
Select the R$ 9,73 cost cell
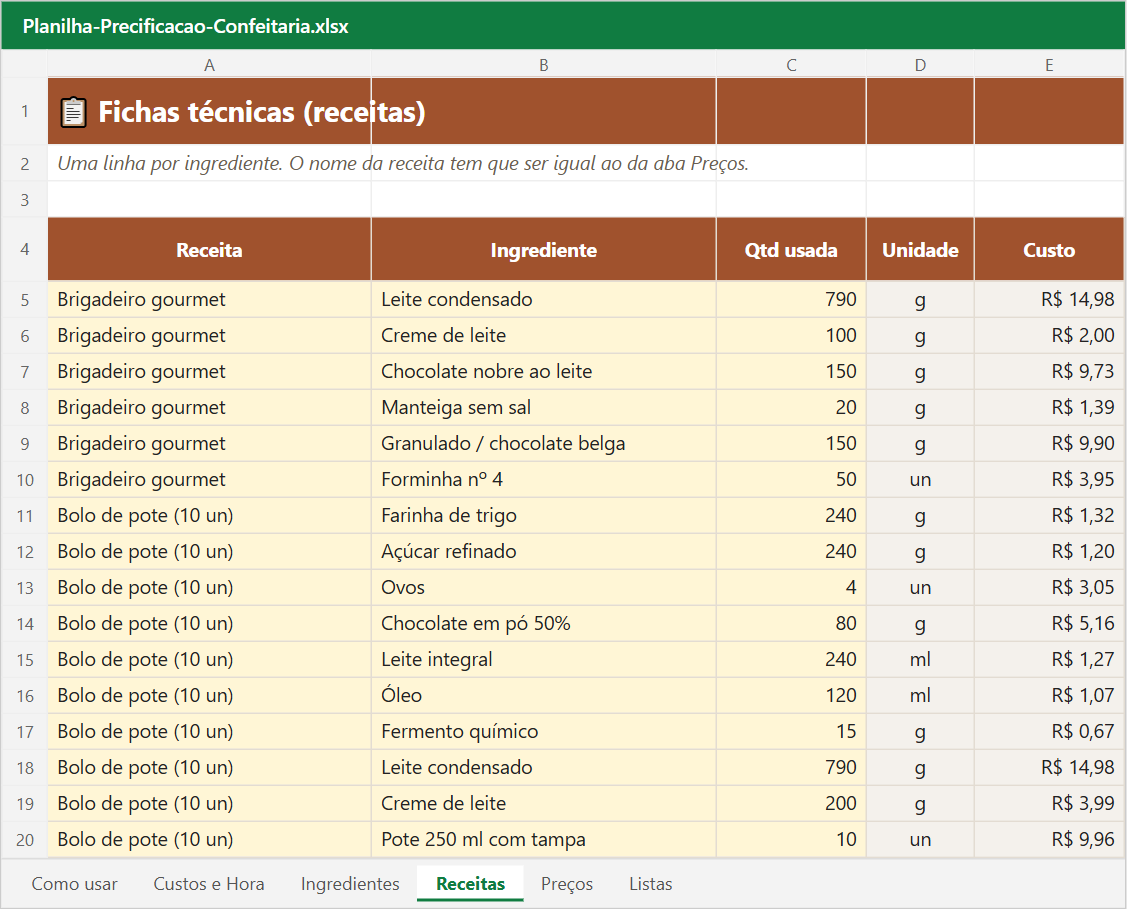point(1049,372)
